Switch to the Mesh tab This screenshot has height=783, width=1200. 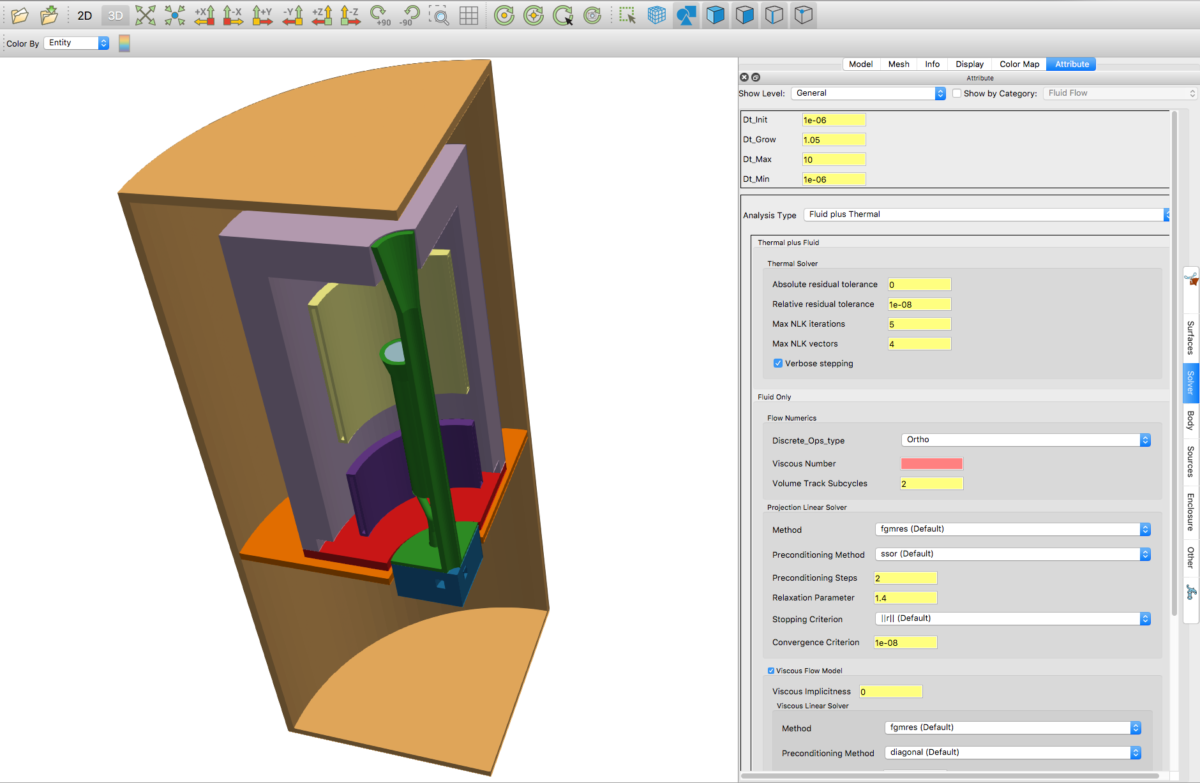pyautogui.click(x=898, y=63)
